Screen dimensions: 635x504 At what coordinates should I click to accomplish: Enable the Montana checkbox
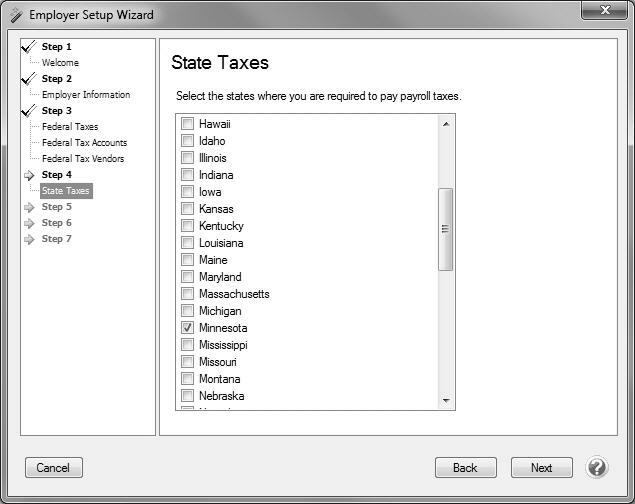[x=187, y=379]
